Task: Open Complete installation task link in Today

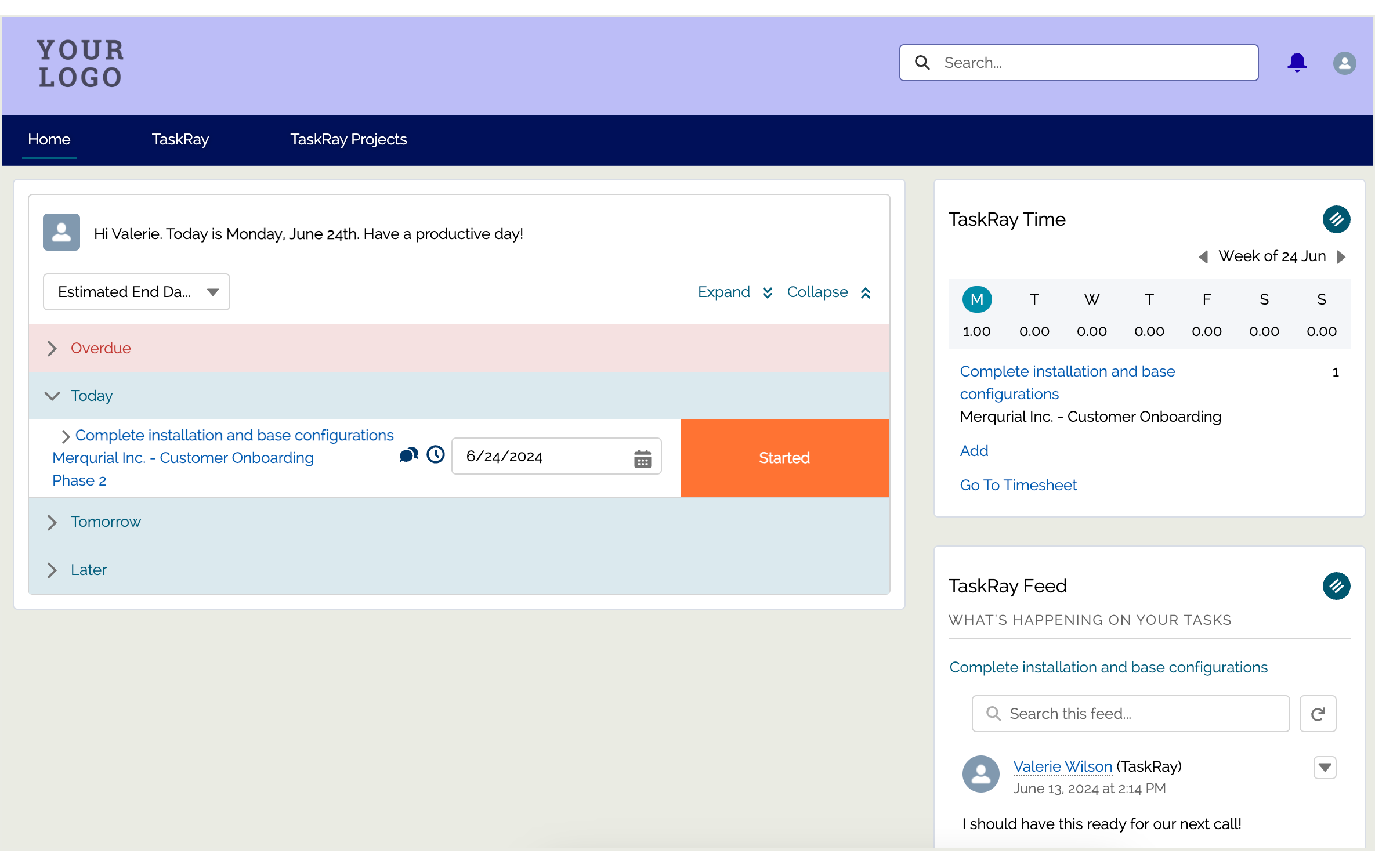Action: [234, 435]
